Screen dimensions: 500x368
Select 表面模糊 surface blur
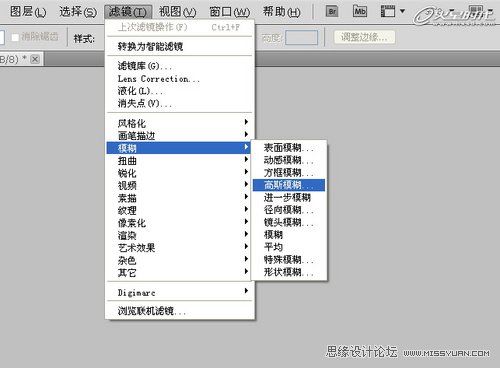tap(289, 148)
